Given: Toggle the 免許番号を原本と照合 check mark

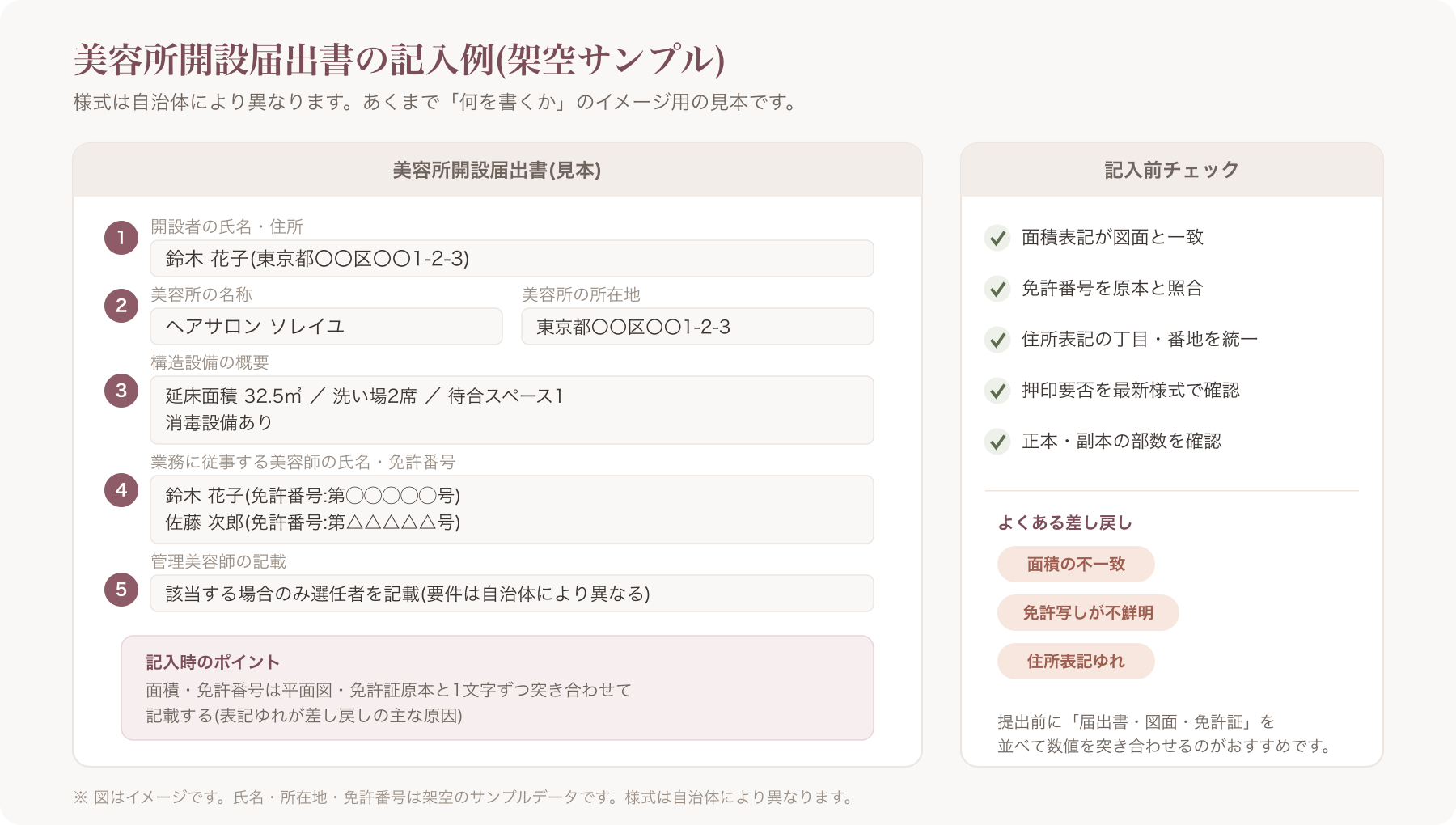Looking at the screenshot, I should [x=997, y=289].
